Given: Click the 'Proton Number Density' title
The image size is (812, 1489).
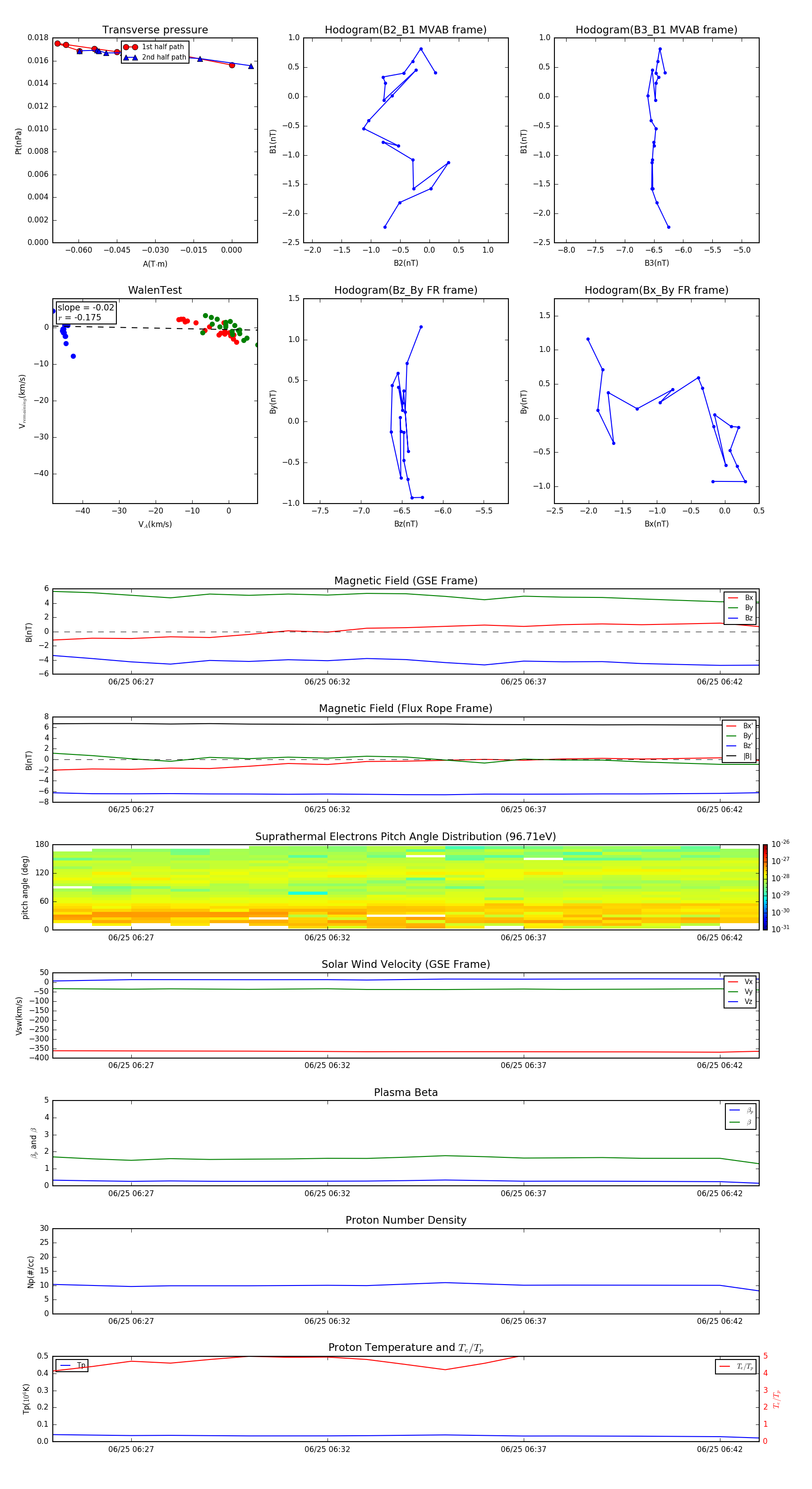Looking at the screenshot, I should click(x=406, y=1220).
